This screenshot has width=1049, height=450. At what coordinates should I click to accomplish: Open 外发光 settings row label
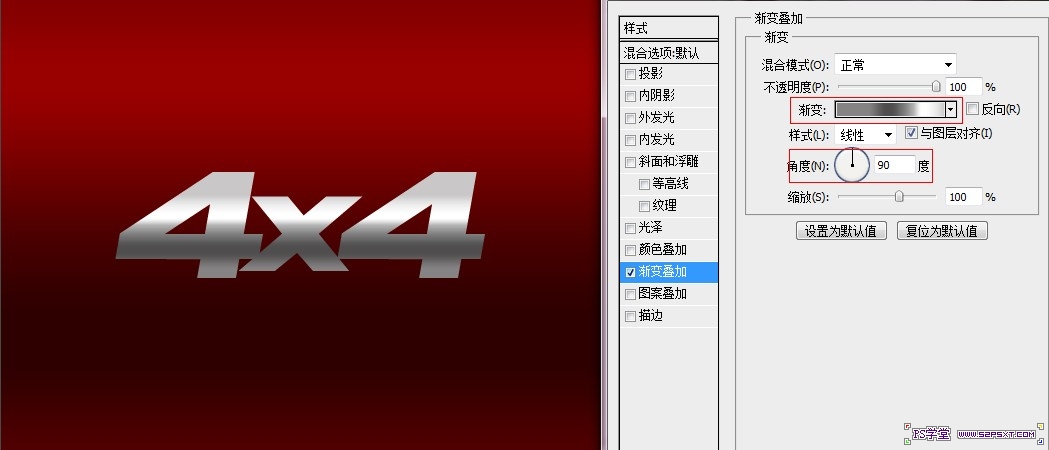657,118
